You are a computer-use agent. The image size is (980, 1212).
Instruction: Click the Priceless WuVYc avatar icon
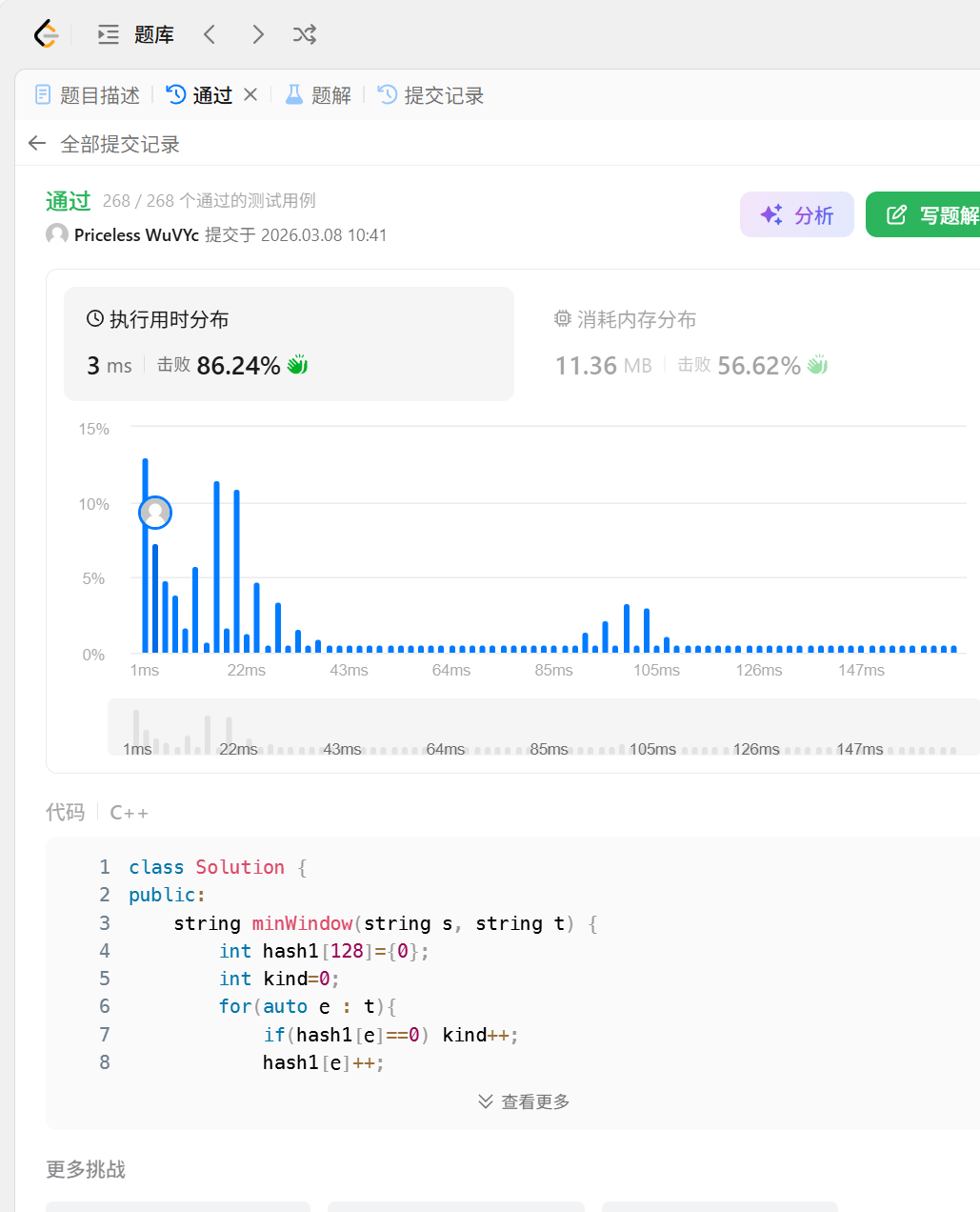[x=57, y=234]
